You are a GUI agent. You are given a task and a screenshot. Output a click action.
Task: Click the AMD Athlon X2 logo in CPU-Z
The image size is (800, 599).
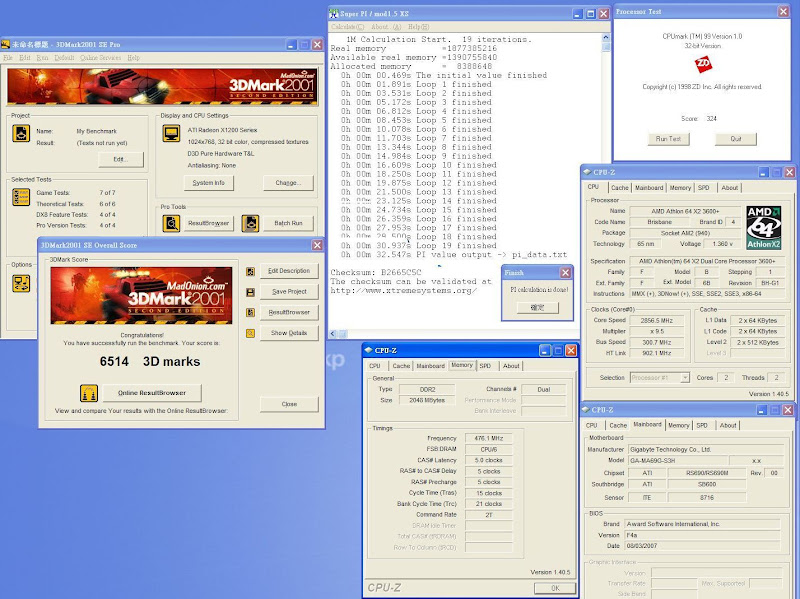click(x=764, y=227)
